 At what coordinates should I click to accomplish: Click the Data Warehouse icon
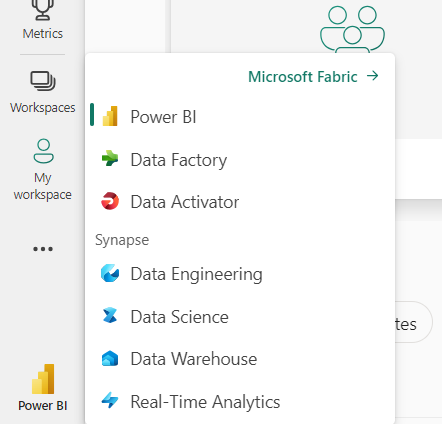(x=110, y=358)
